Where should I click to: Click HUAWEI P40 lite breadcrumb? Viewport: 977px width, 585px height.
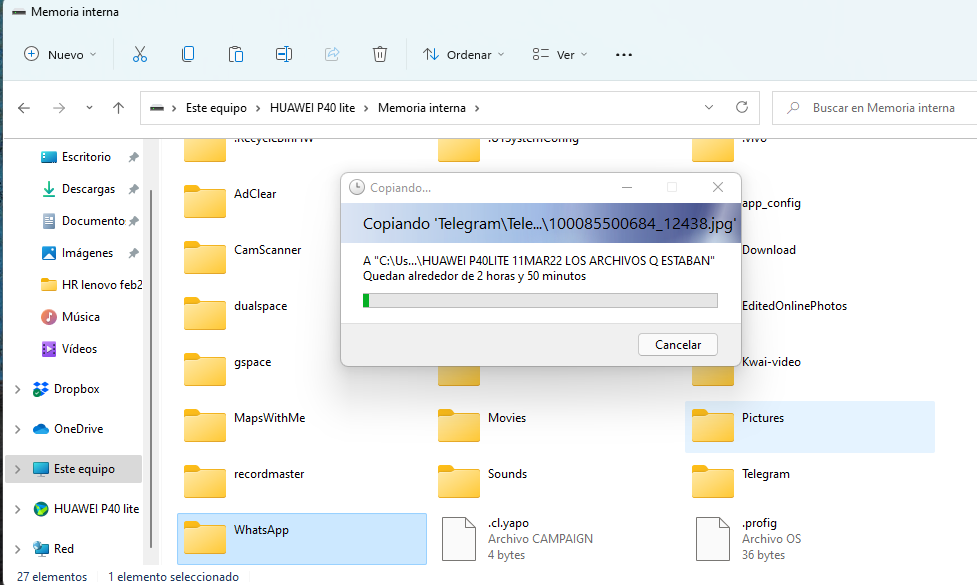click(312, 108)
